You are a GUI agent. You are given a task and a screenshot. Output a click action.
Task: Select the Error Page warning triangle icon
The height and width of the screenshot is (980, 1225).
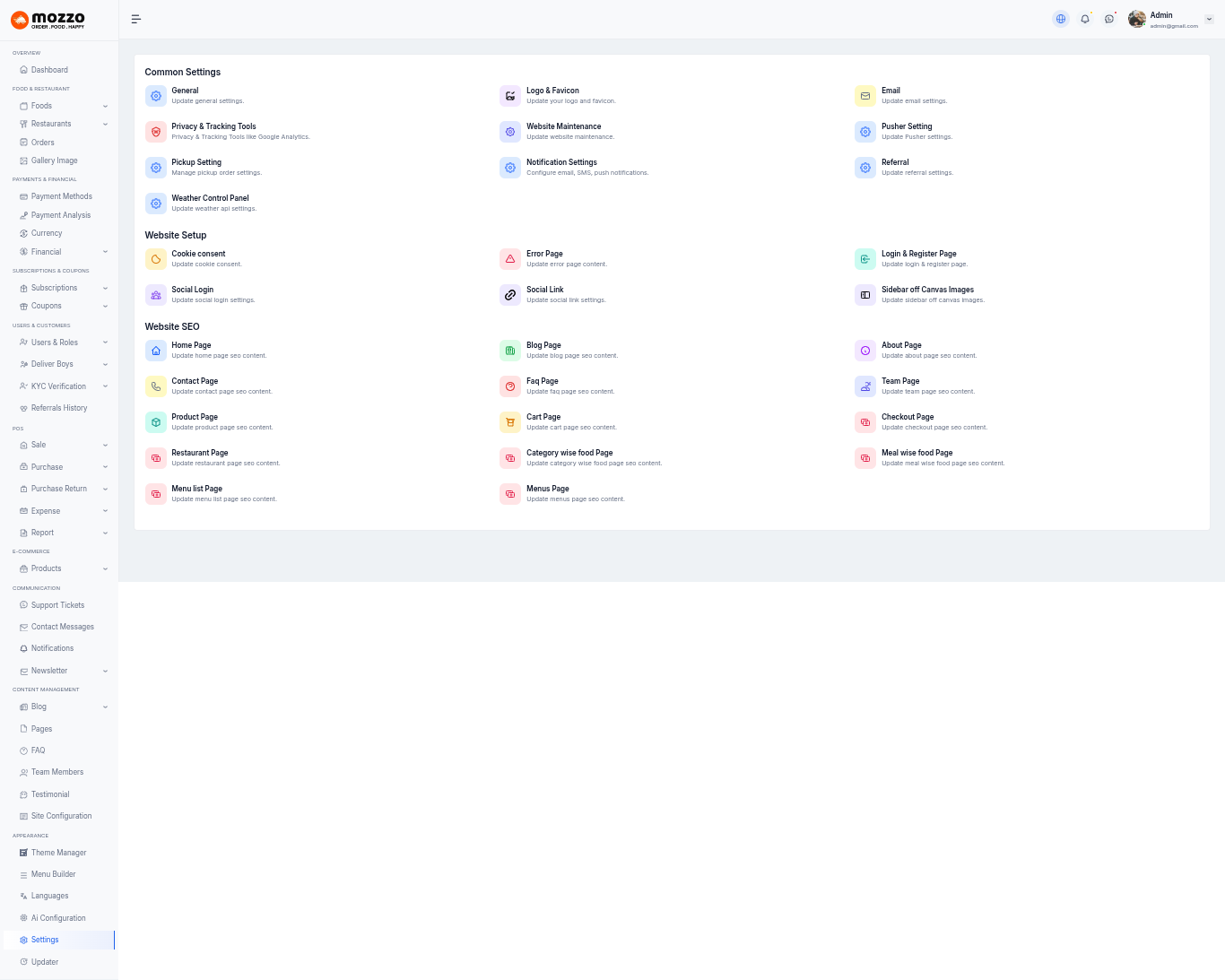(510, 259)
